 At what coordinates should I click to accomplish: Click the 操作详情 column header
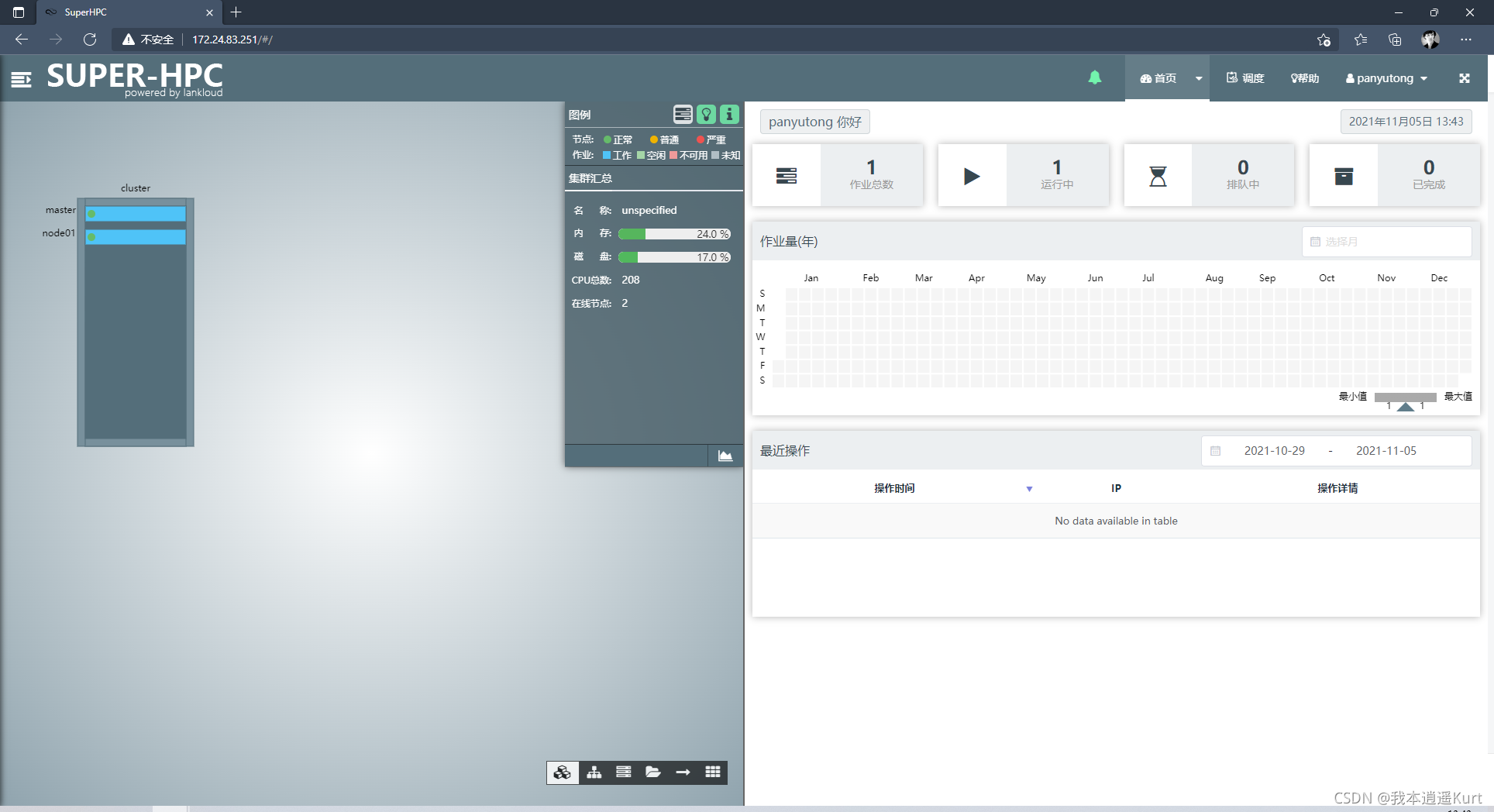(x=1337, y=488)
